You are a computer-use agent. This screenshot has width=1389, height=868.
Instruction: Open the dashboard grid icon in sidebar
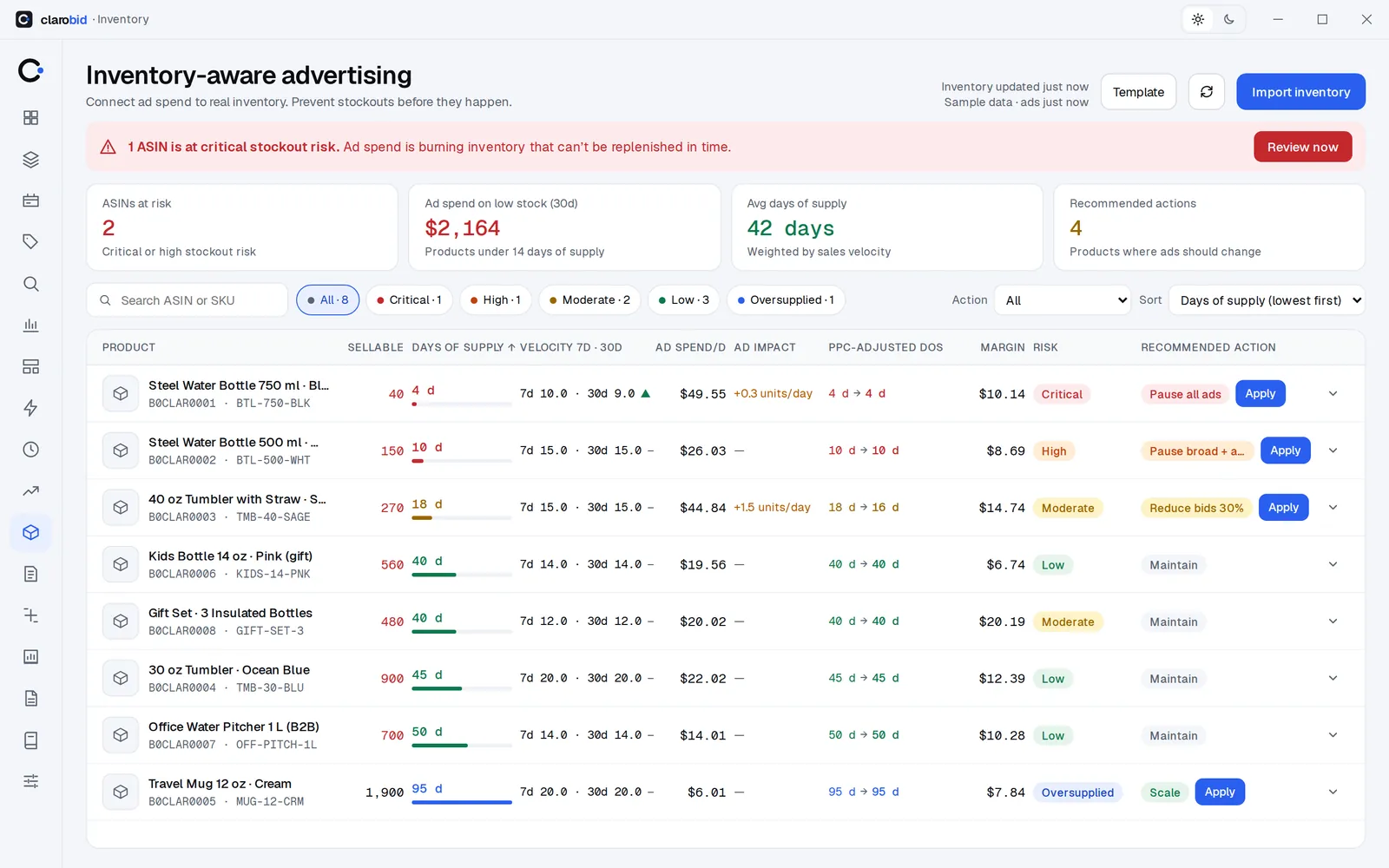coord(31,118)
